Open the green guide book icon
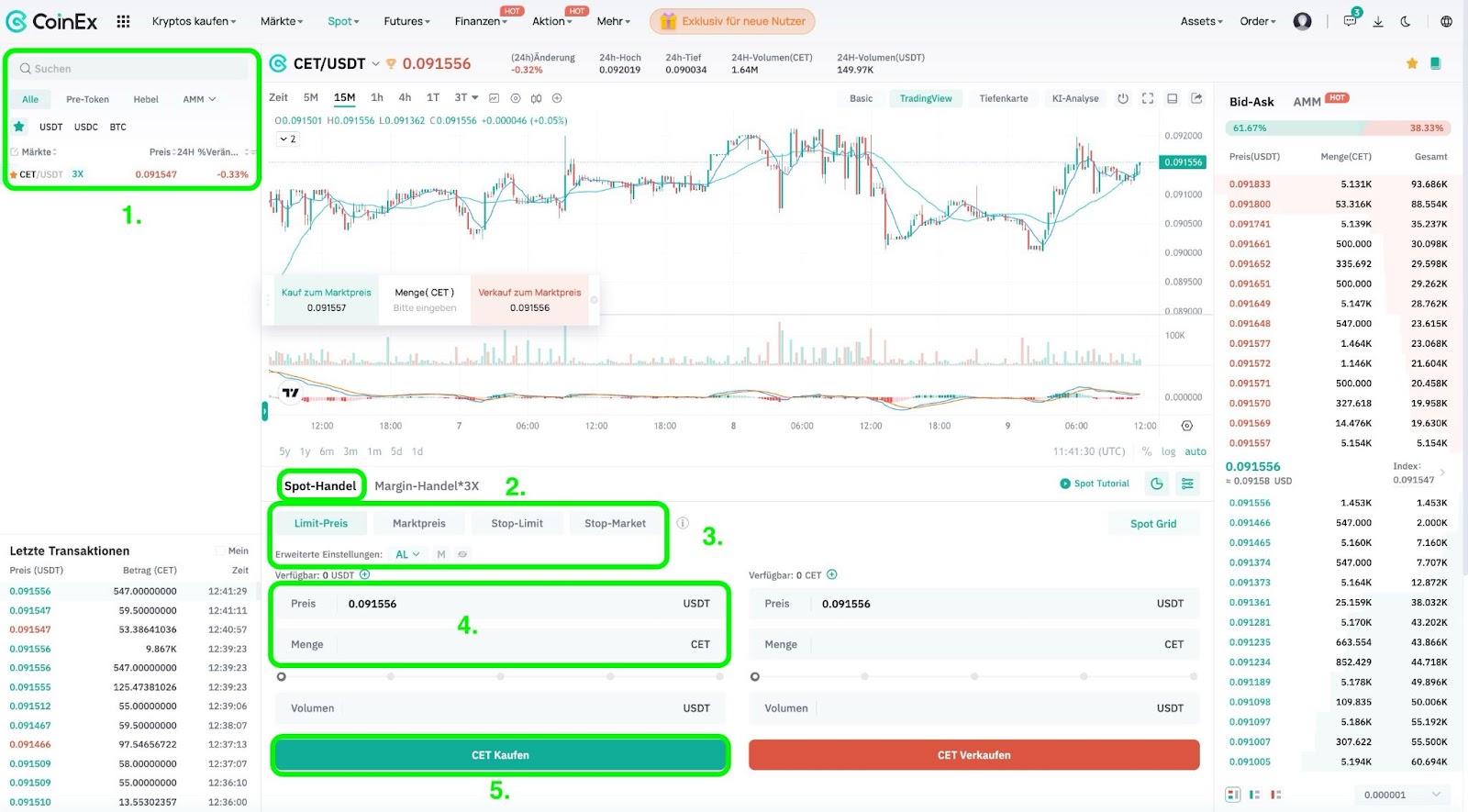 (x=1436, y=63)
